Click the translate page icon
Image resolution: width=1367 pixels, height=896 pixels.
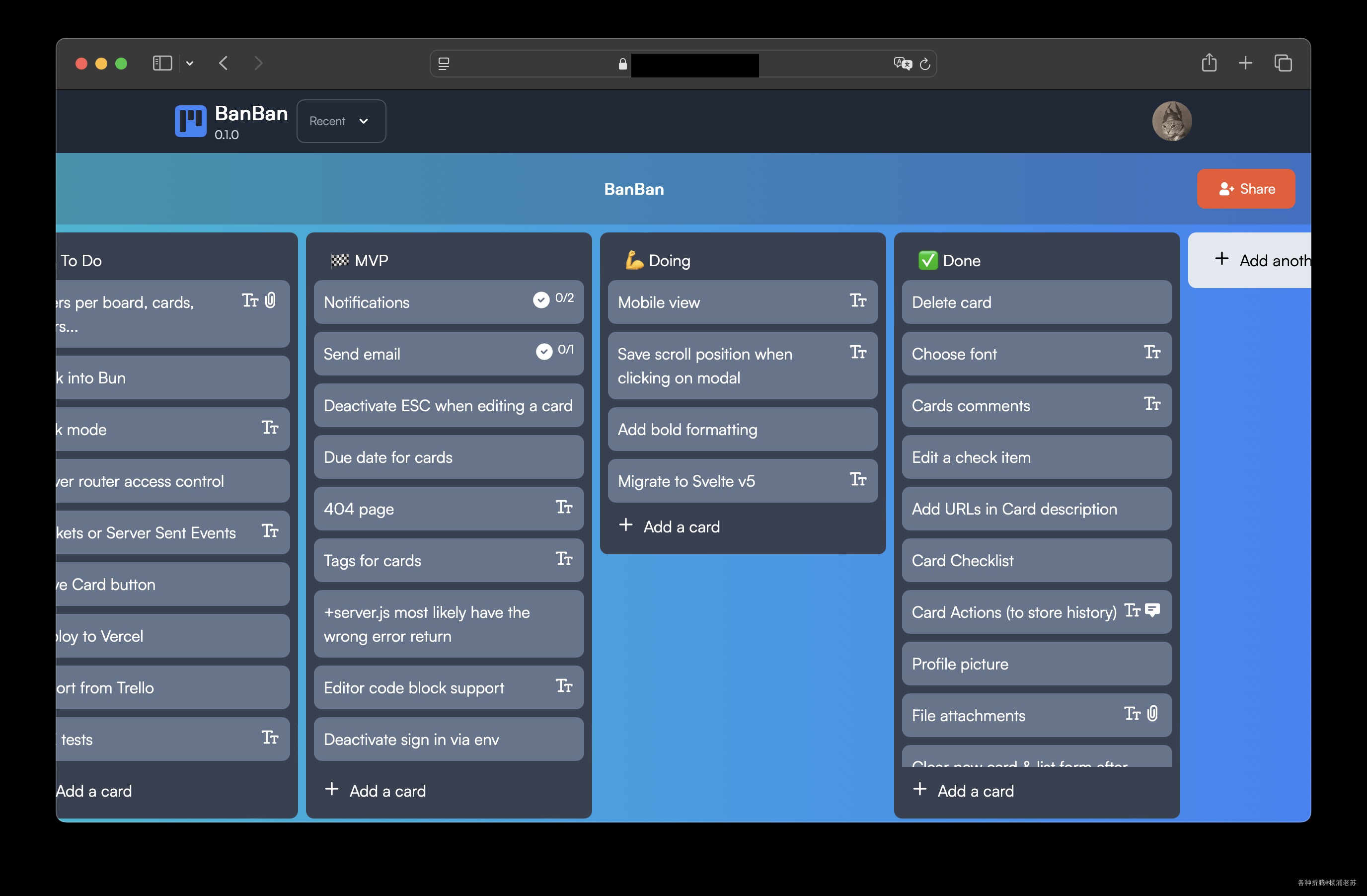tap(903, 64)
